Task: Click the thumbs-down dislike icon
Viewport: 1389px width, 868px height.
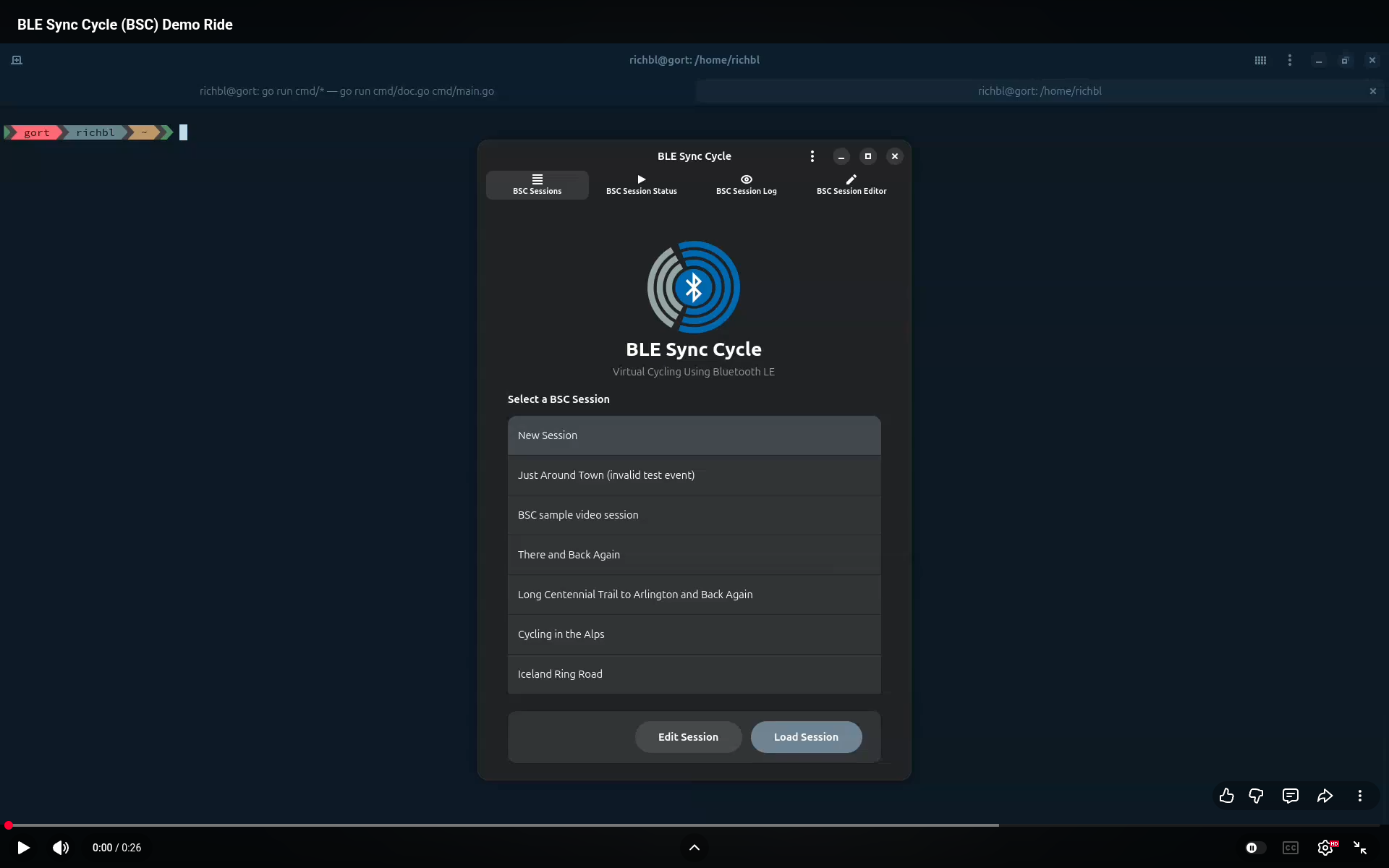Action: (x=1256, y=796)
